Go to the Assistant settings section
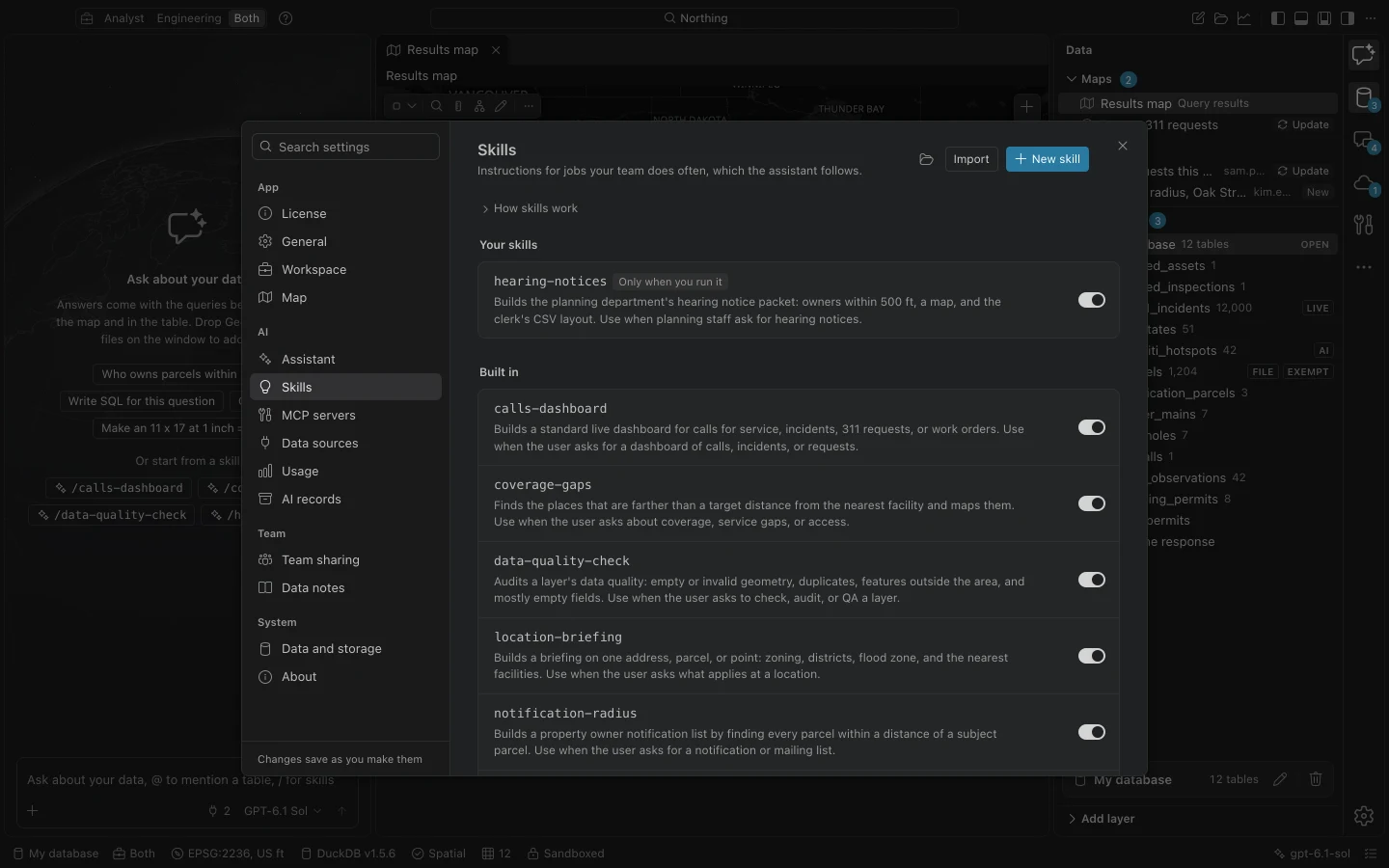 click(345, 359)
